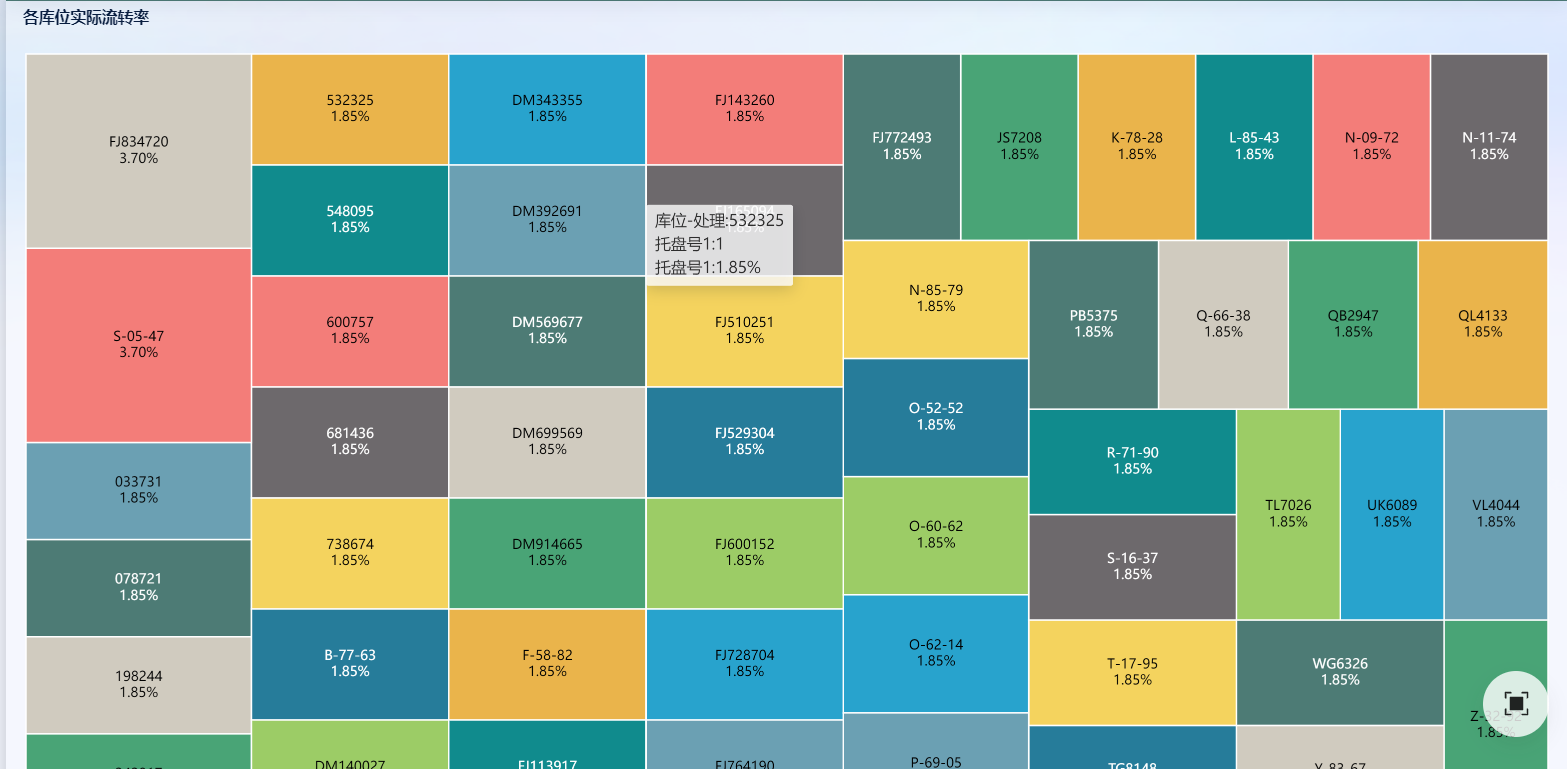Click the FJ772493 treemap tile
This screenshot has height=769, width=1567.
(902, 146)
